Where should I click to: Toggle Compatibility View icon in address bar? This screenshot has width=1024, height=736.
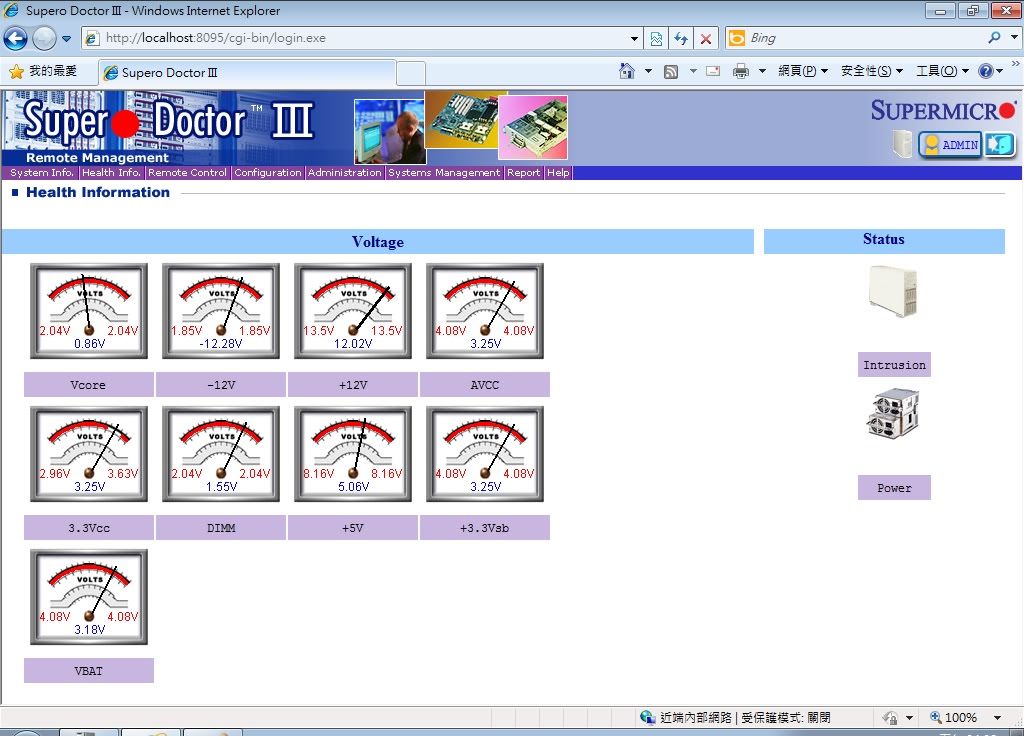pyautogui.click(x=656, y=39)
